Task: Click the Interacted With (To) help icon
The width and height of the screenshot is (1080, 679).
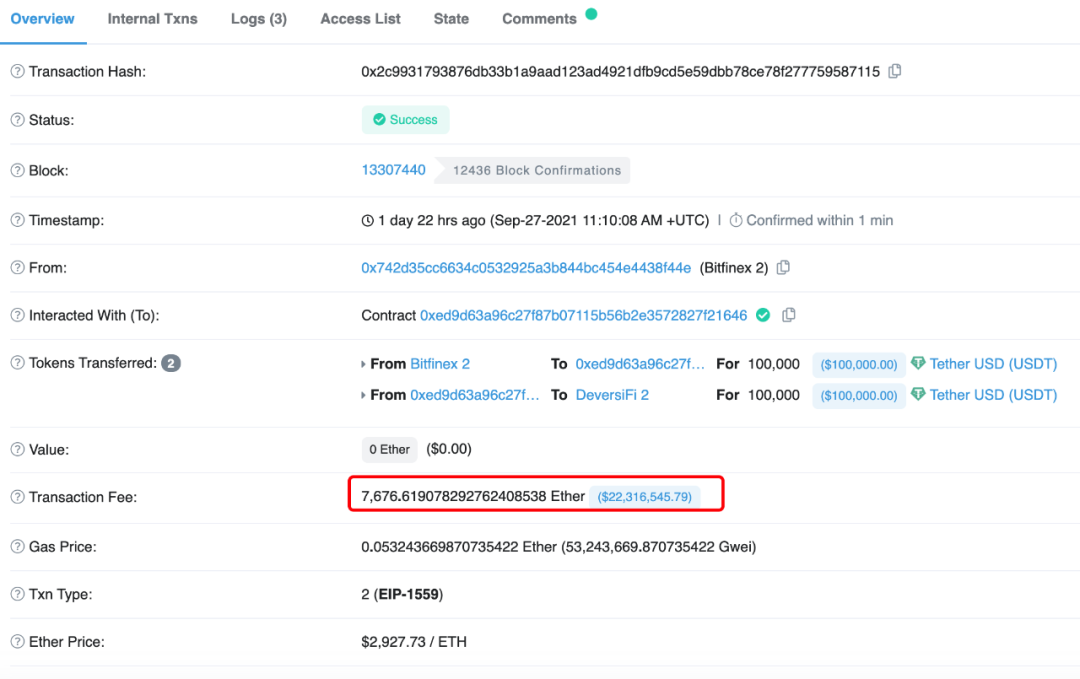Action: click(x=17, y=315)
